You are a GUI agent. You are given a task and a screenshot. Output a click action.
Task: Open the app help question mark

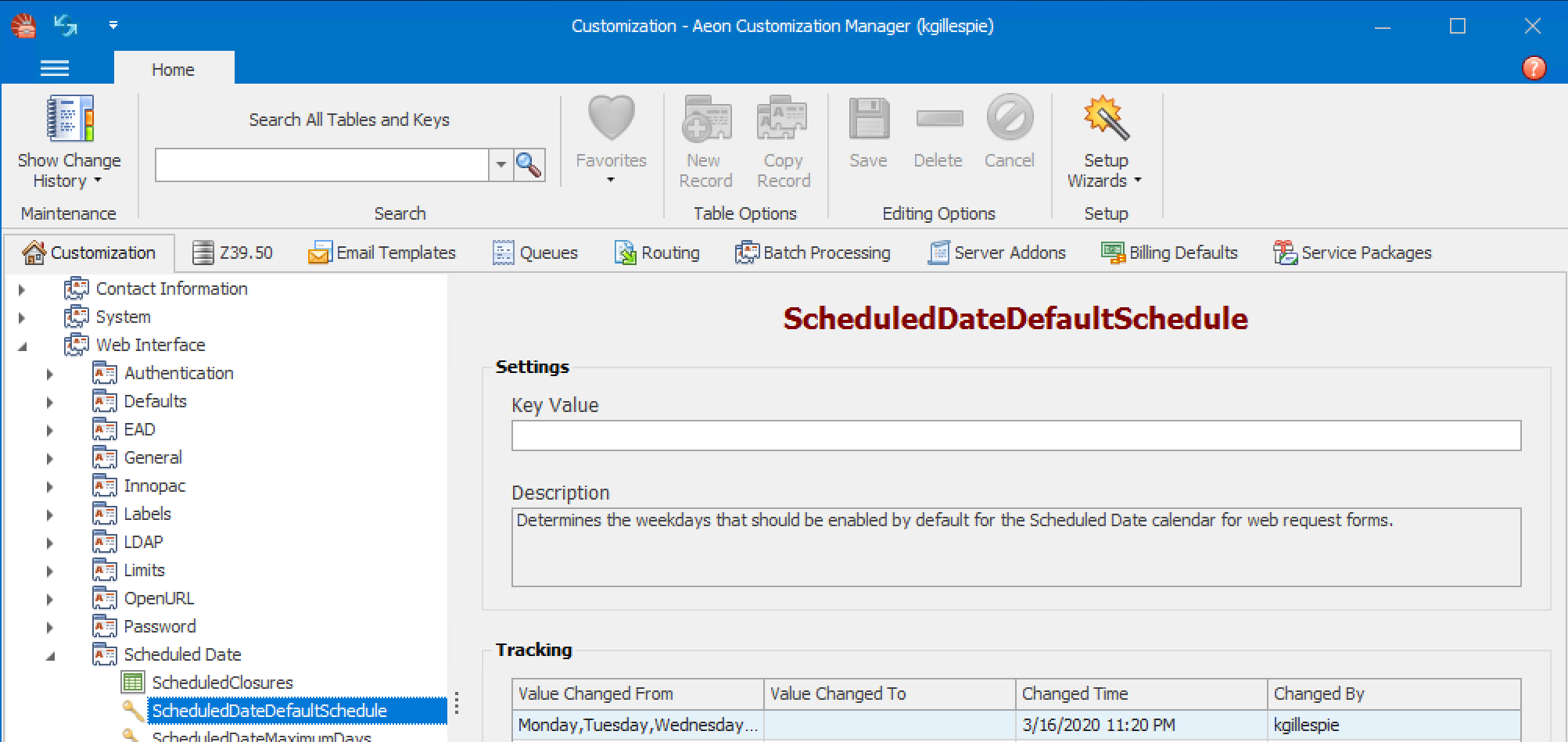(1534, 69)
